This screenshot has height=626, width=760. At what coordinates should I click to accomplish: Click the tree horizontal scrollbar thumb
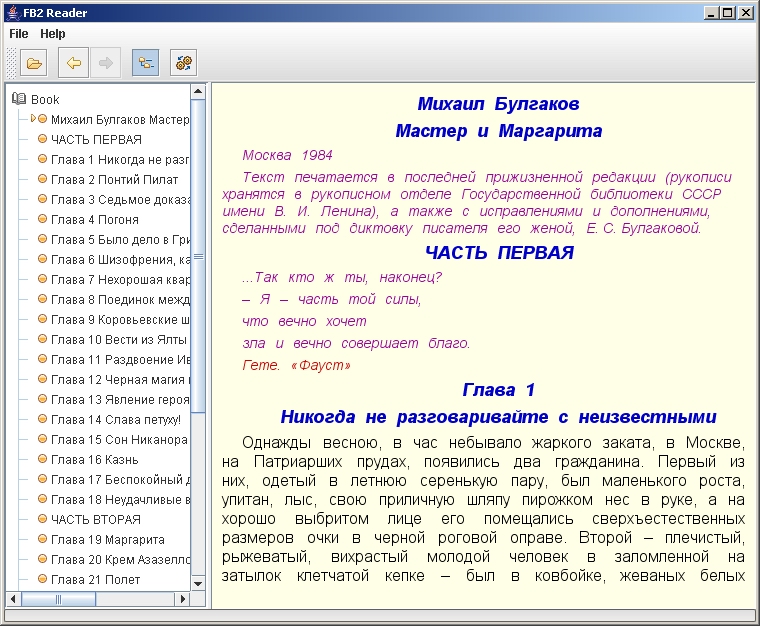[x=58, y=599]
